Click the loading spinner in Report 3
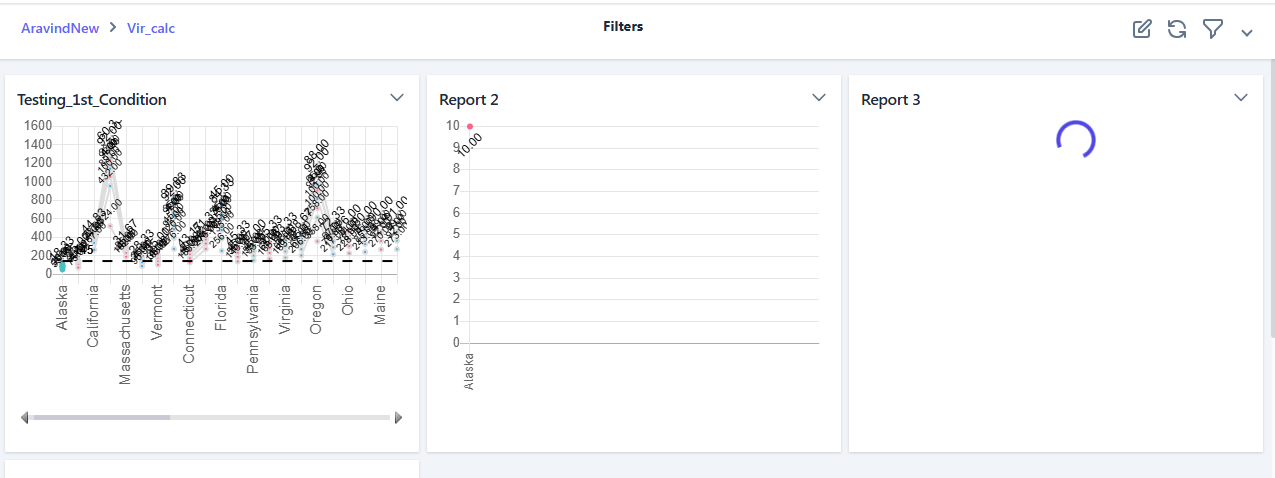 [1076, 139]
